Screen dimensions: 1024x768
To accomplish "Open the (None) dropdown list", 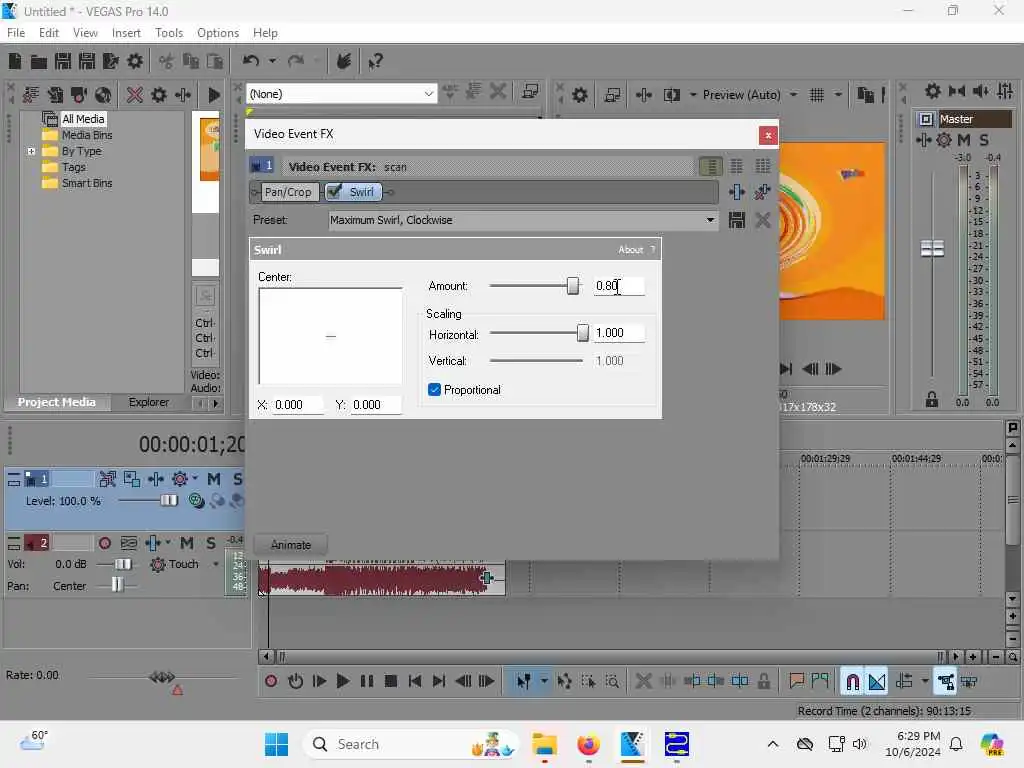I will 428,94.
